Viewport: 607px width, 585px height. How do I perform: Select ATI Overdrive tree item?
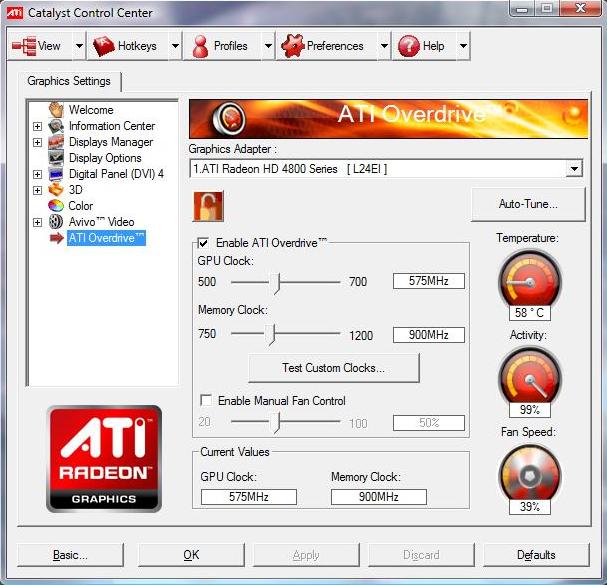pos(106,238)
